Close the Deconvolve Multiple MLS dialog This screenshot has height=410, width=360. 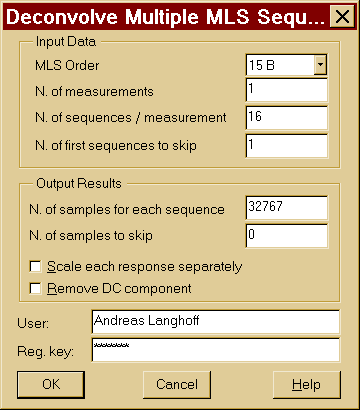[342, 17]
